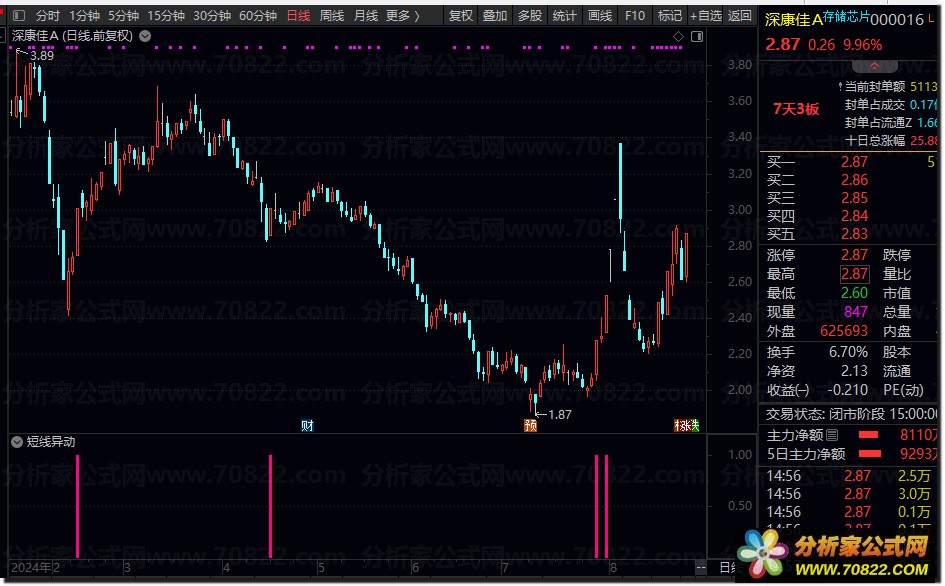
Task: Open the 多股 multi-stock view
Action: tap(530, 16)
